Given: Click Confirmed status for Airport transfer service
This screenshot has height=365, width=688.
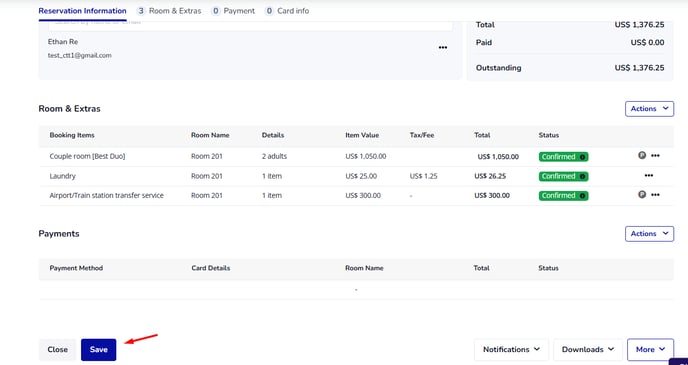Looking at the screenshot, I should [563, 196].
